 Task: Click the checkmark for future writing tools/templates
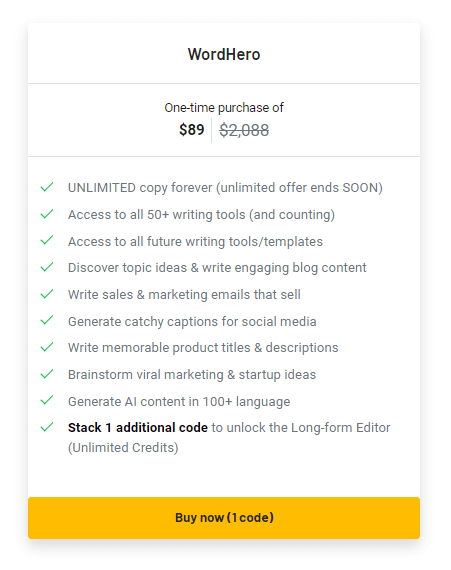[47, 240]
